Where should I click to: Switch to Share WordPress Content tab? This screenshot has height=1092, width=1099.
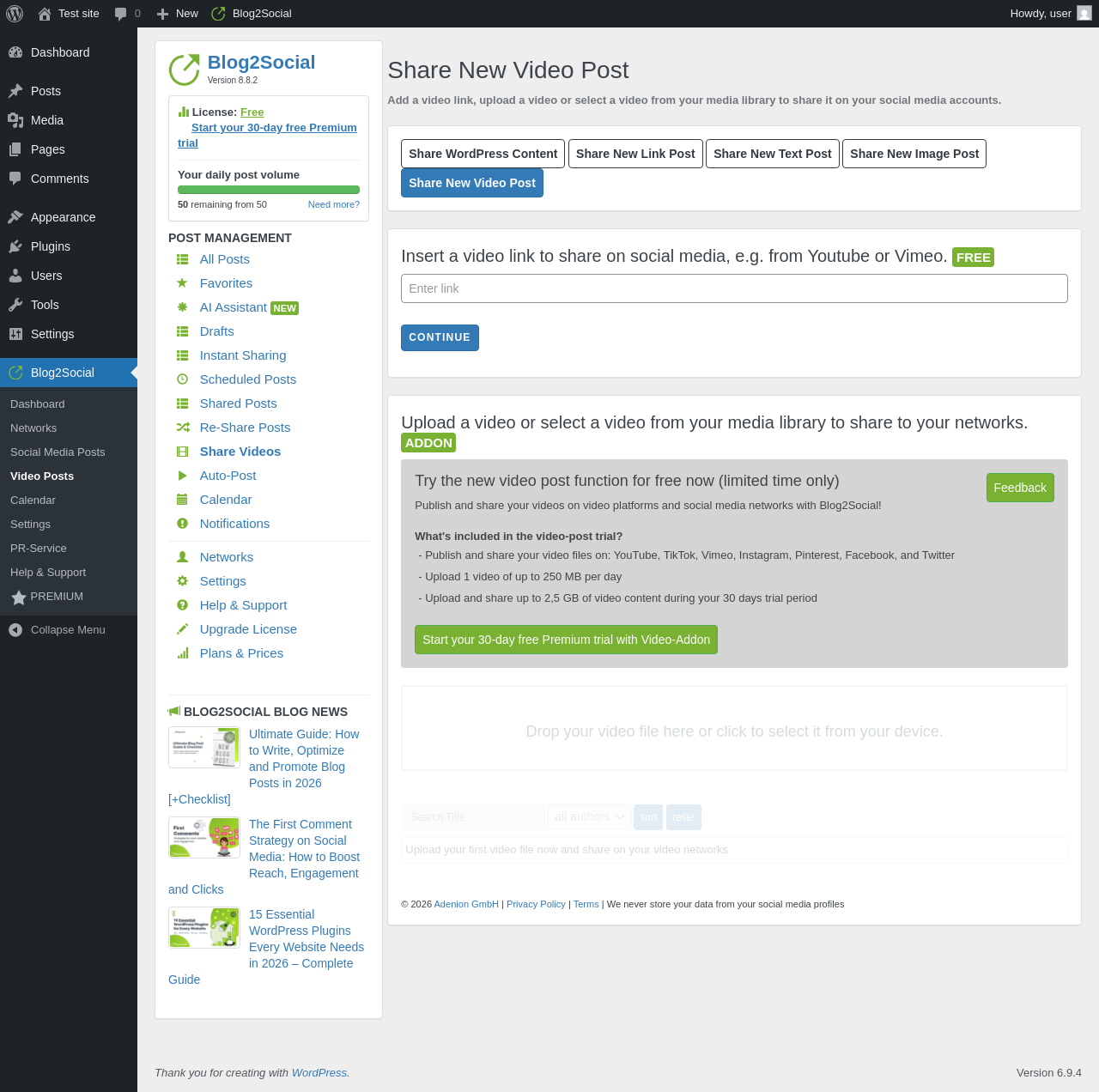click(483, 154)
